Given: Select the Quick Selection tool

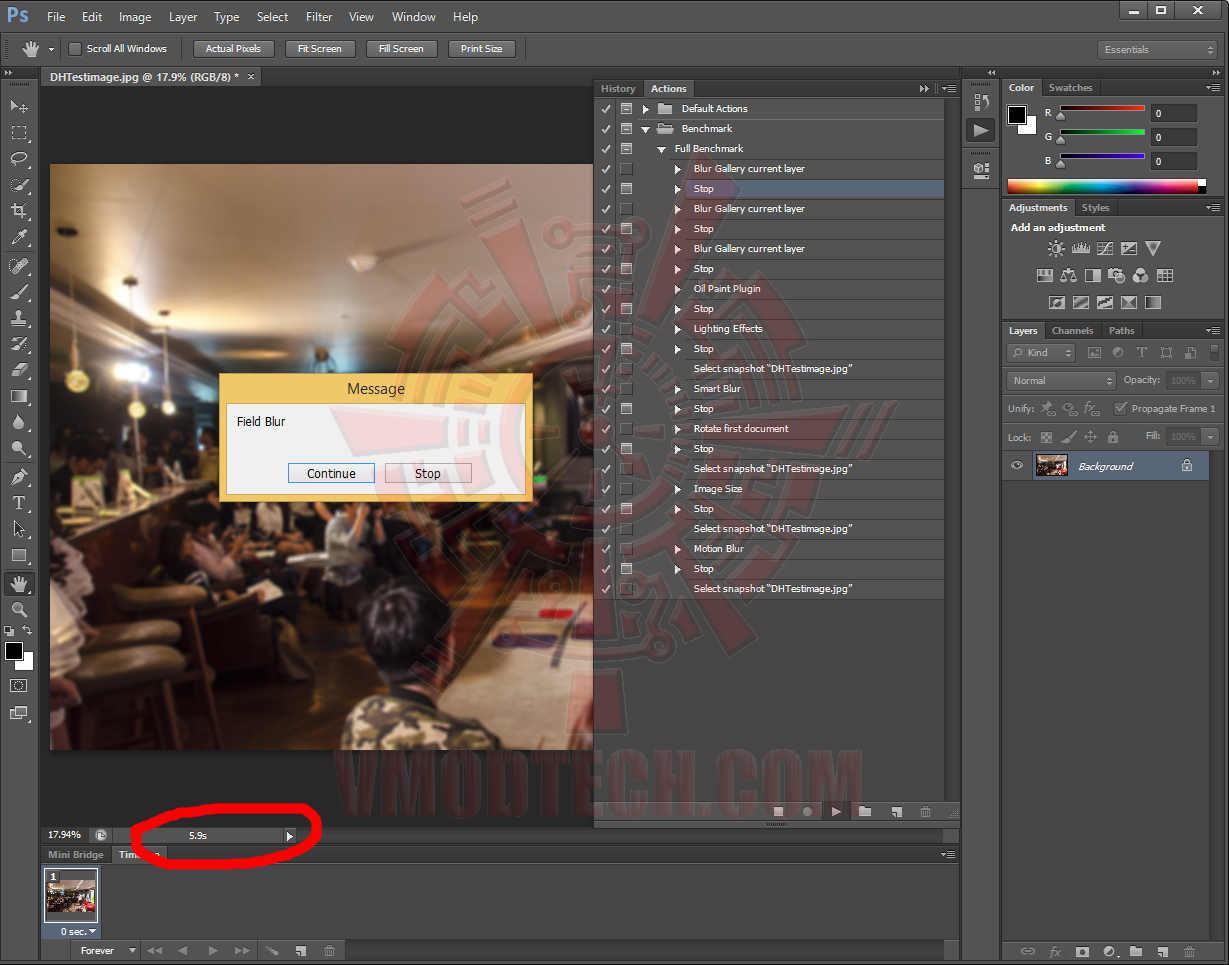Looking at the screenshot, I should pyautogui.click(x=19, y=185).
